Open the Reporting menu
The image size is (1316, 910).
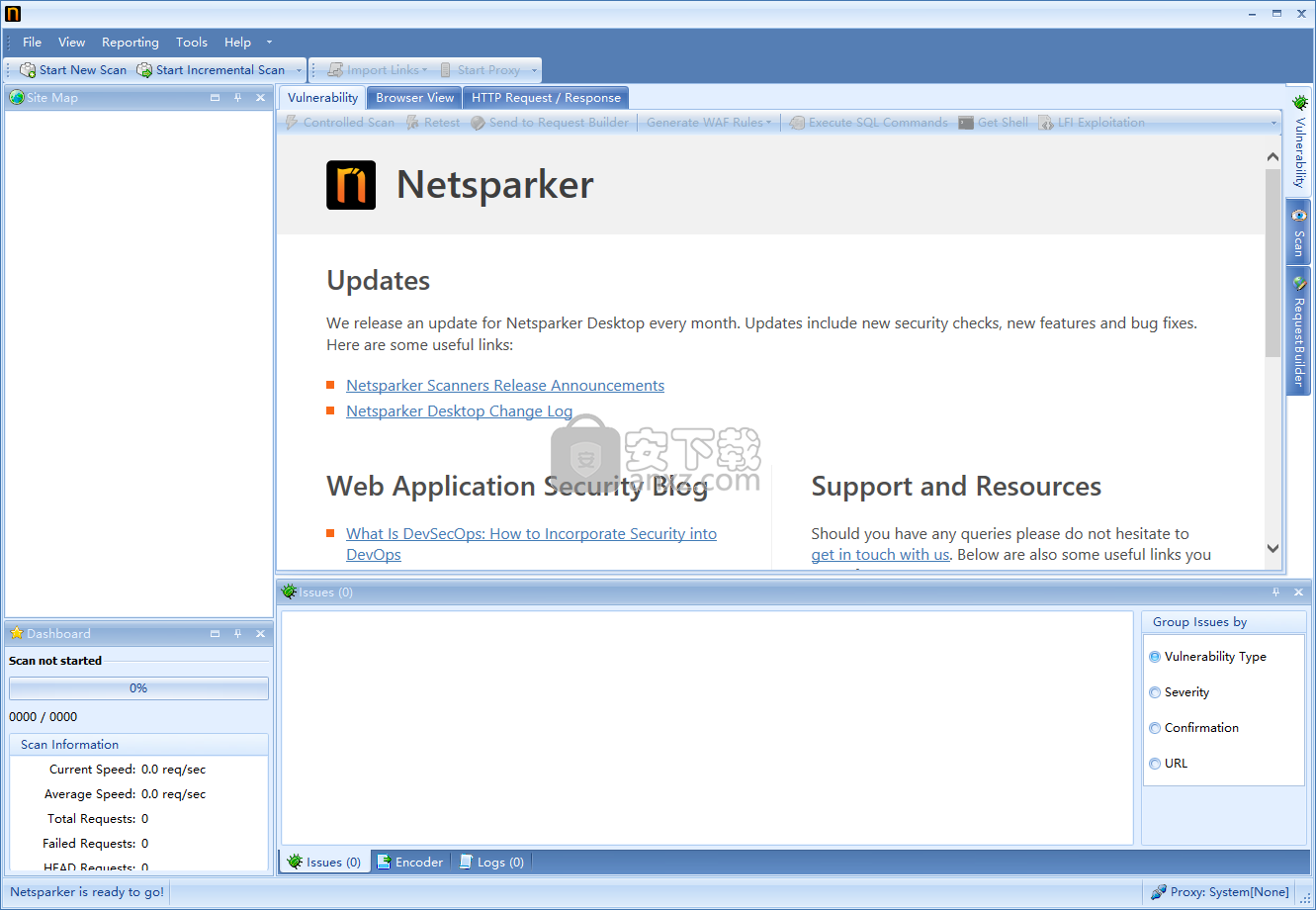(x=131, y=43)
